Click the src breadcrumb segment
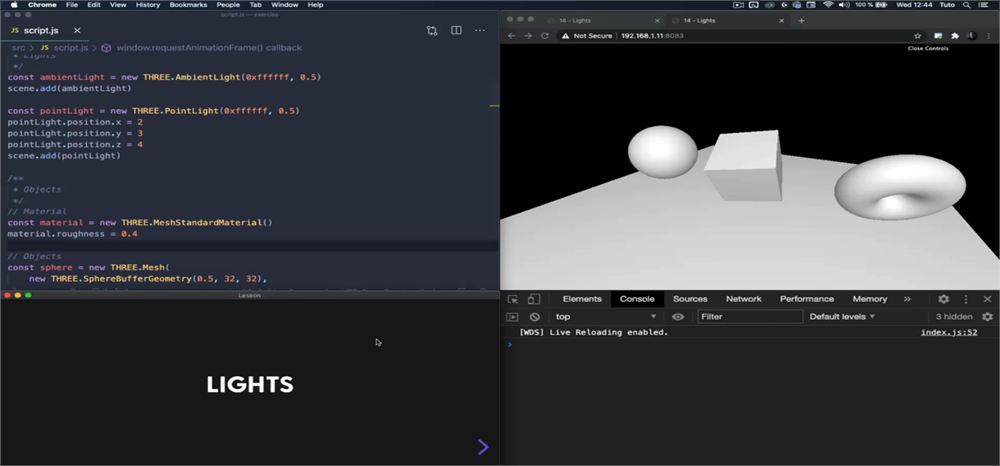The image size is (1000, 466). [x=18, y=48]
